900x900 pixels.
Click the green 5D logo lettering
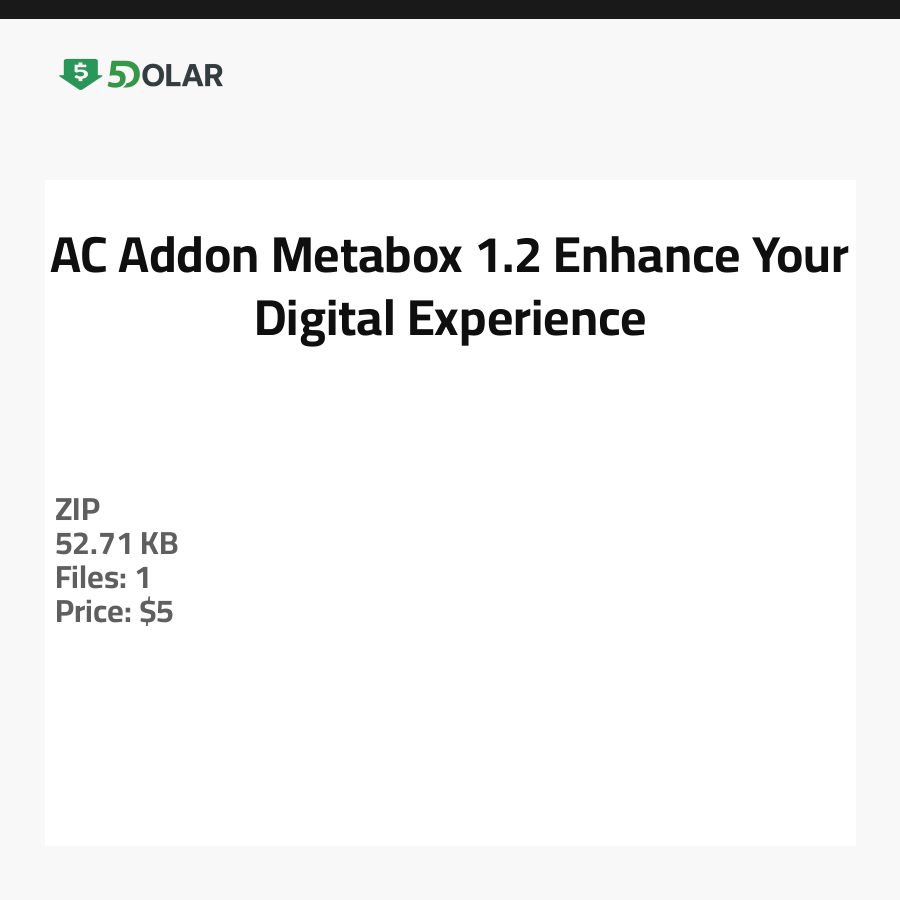click(124, 75)
